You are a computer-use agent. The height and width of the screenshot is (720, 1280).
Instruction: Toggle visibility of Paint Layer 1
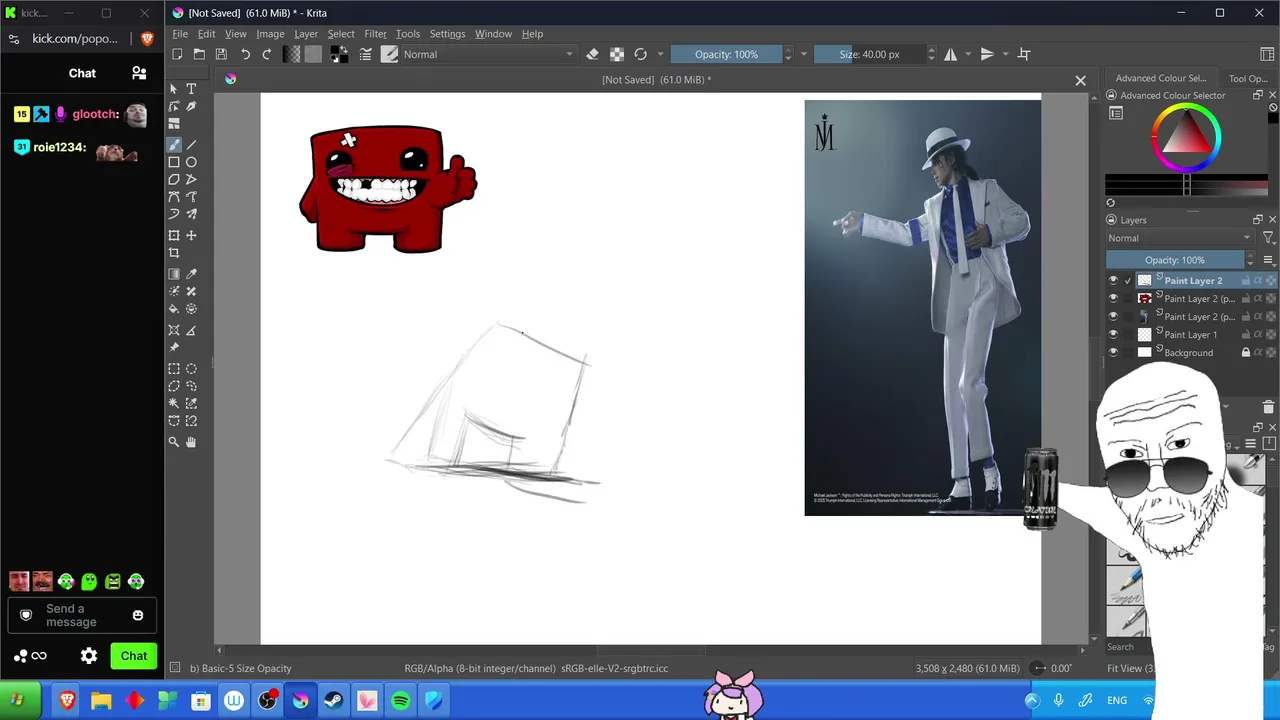1113,335
